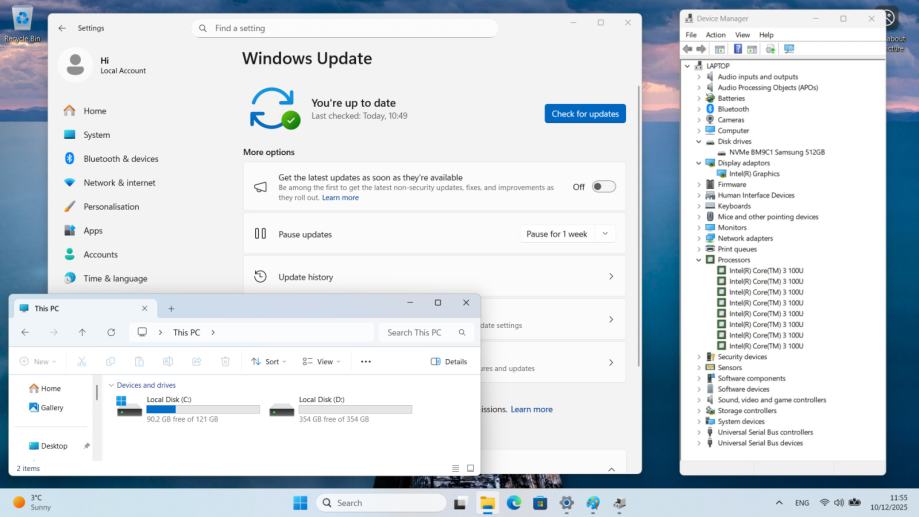
Task: Open Gallery in File Explorer sidebar
Action: click(x=51, y=407)
